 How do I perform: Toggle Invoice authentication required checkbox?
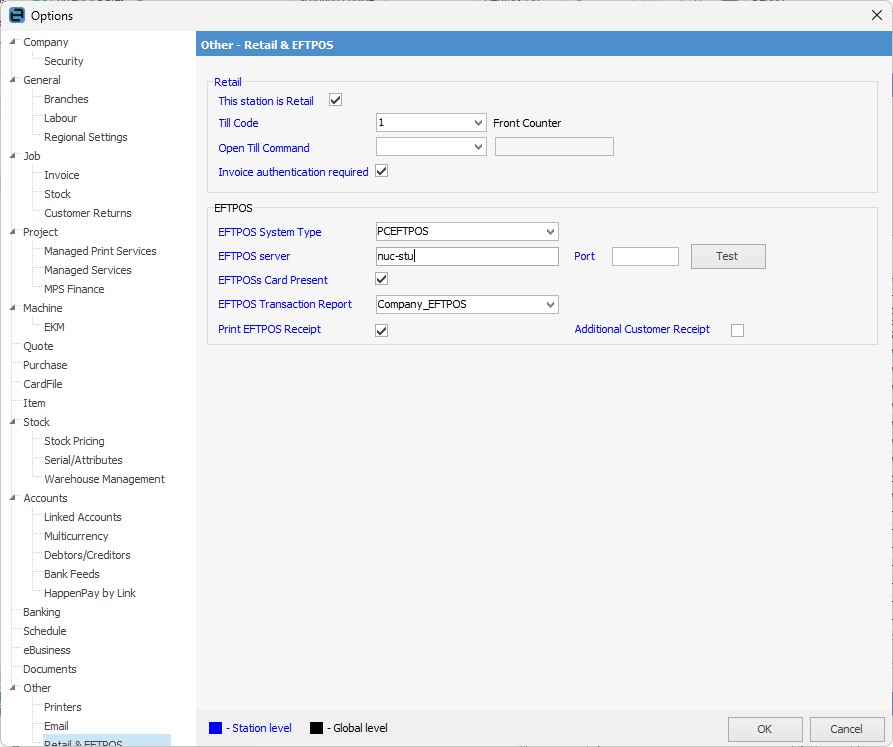pos(381,171)
